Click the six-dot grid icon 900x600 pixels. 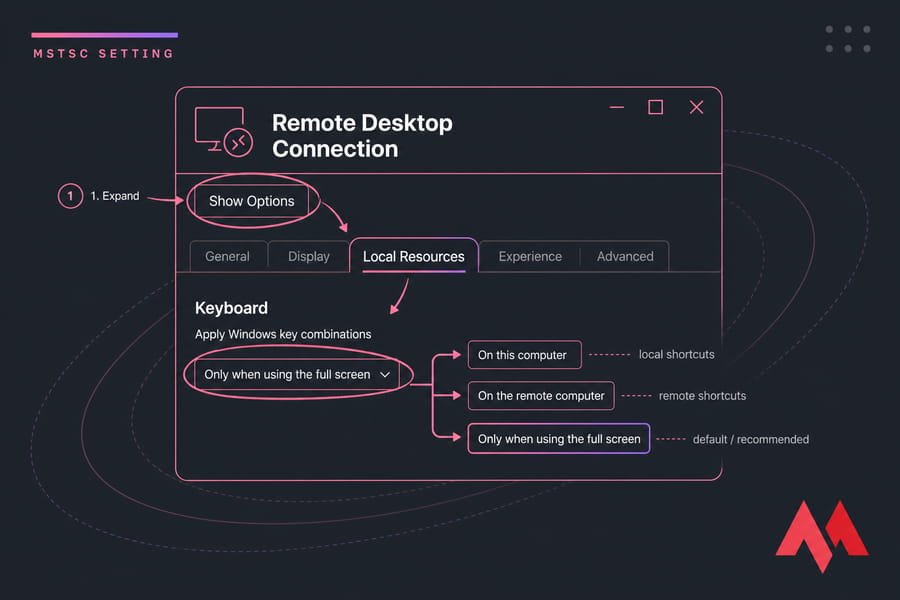click(x=848, y=39)
